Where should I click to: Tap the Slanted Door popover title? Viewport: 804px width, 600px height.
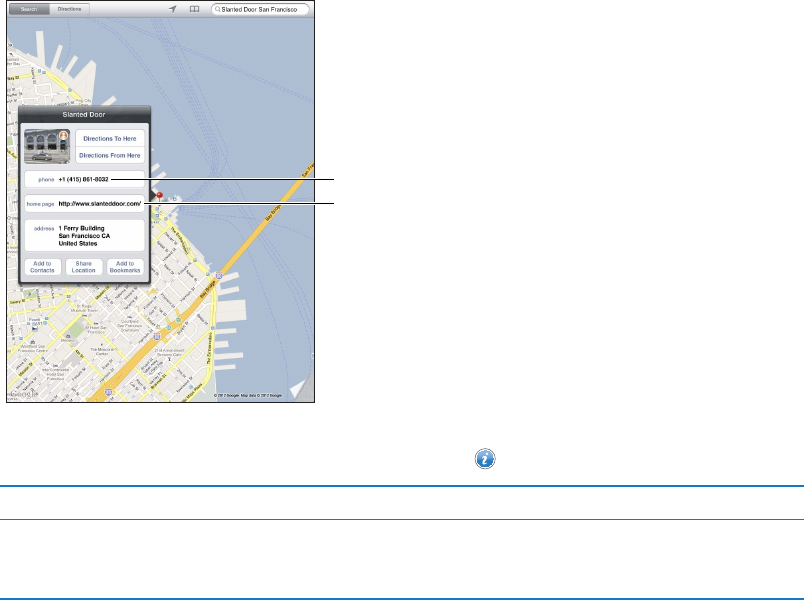pyautogui.click(x=84, y=114)
